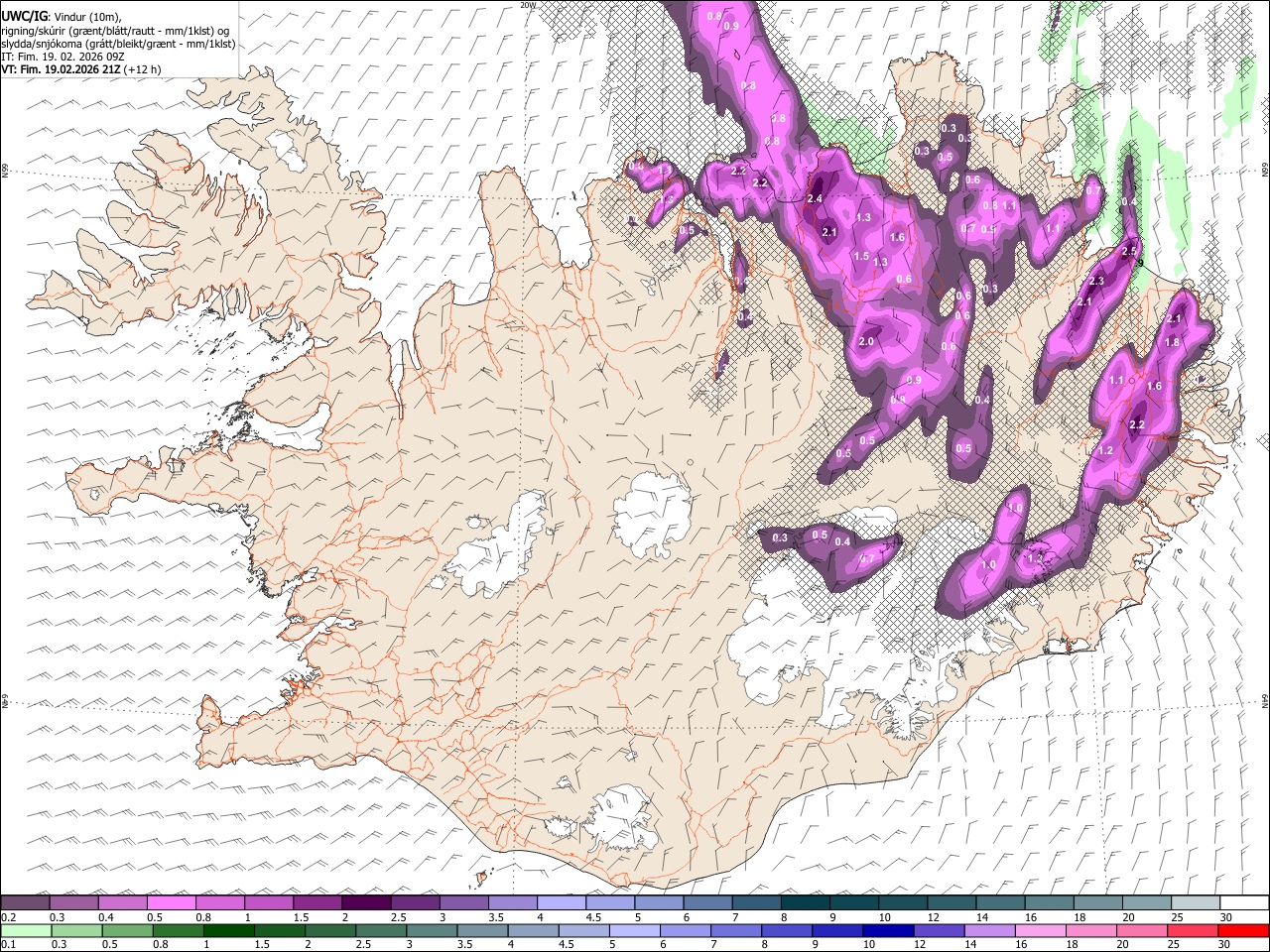Select darkest purple top swatch between 2 and 2.5
This screenshot has height=952, width=1270.
click(365, 902)
